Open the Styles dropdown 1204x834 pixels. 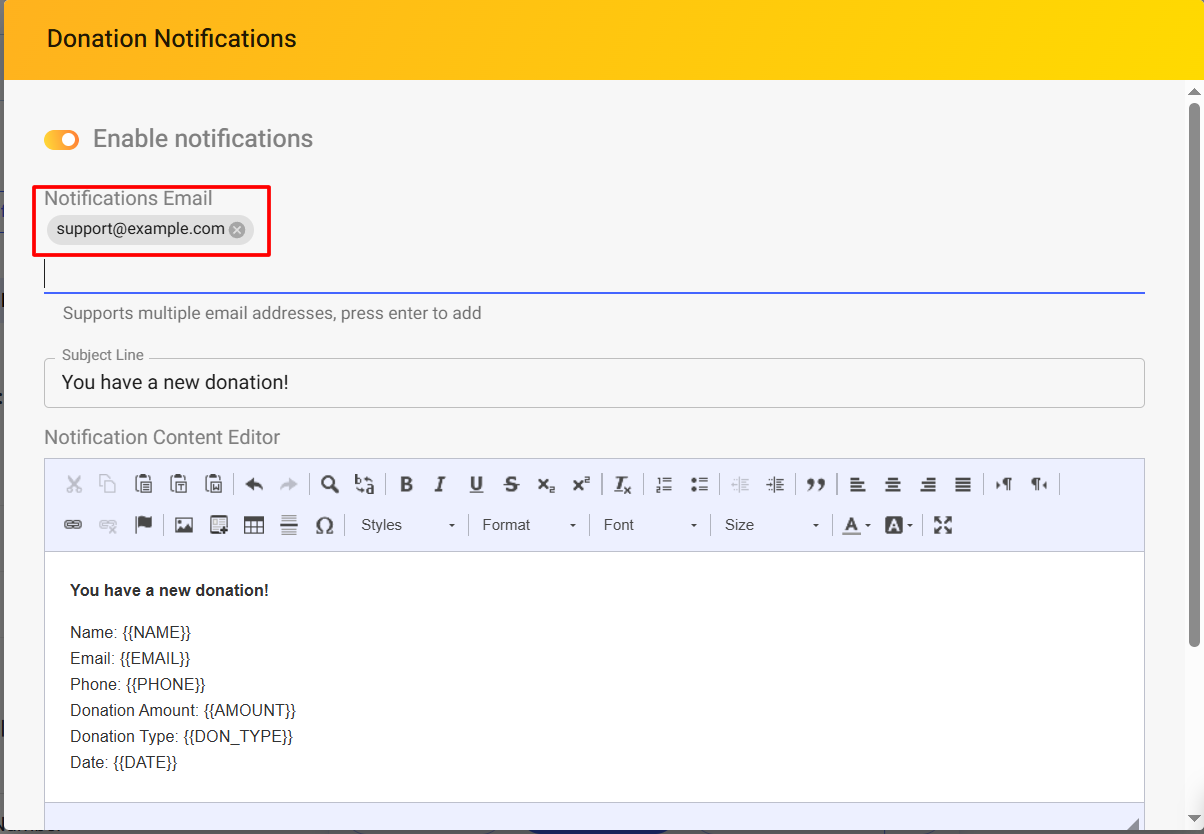pos(408,525)
